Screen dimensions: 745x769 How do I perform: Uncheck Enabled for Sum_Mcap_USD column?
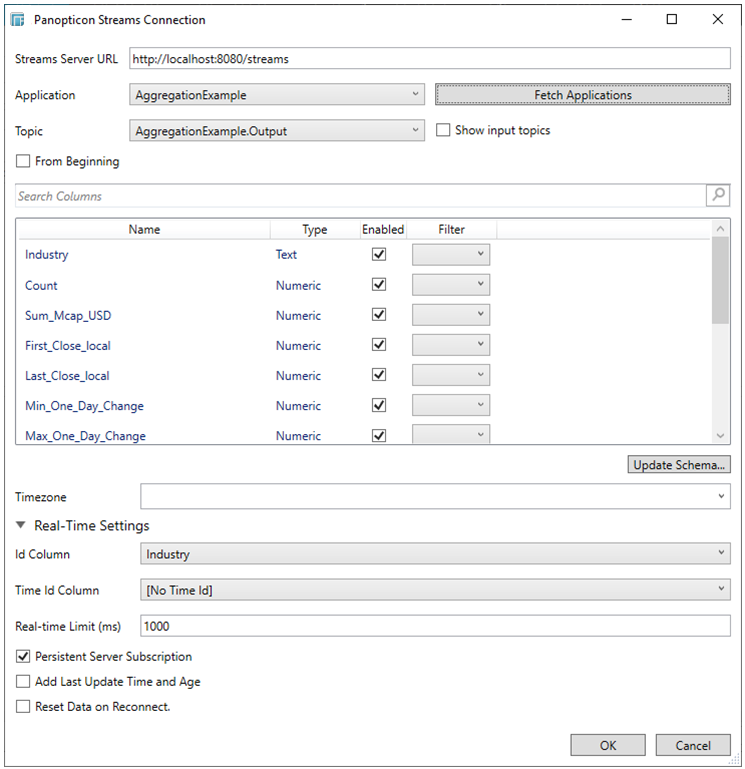(378, 315)
